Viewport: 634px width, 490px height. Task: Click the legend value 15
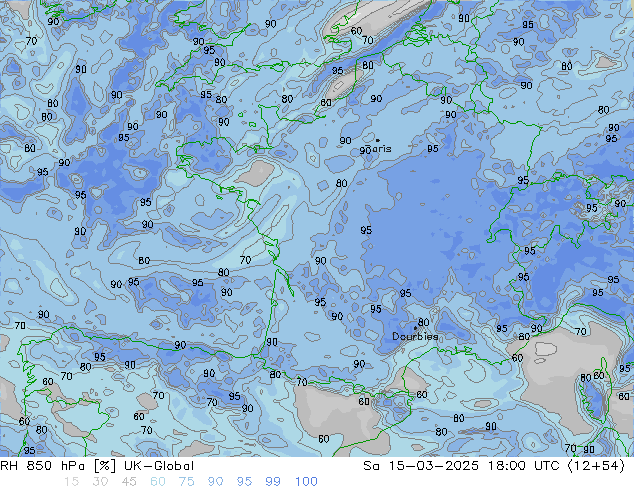point(71,482)
